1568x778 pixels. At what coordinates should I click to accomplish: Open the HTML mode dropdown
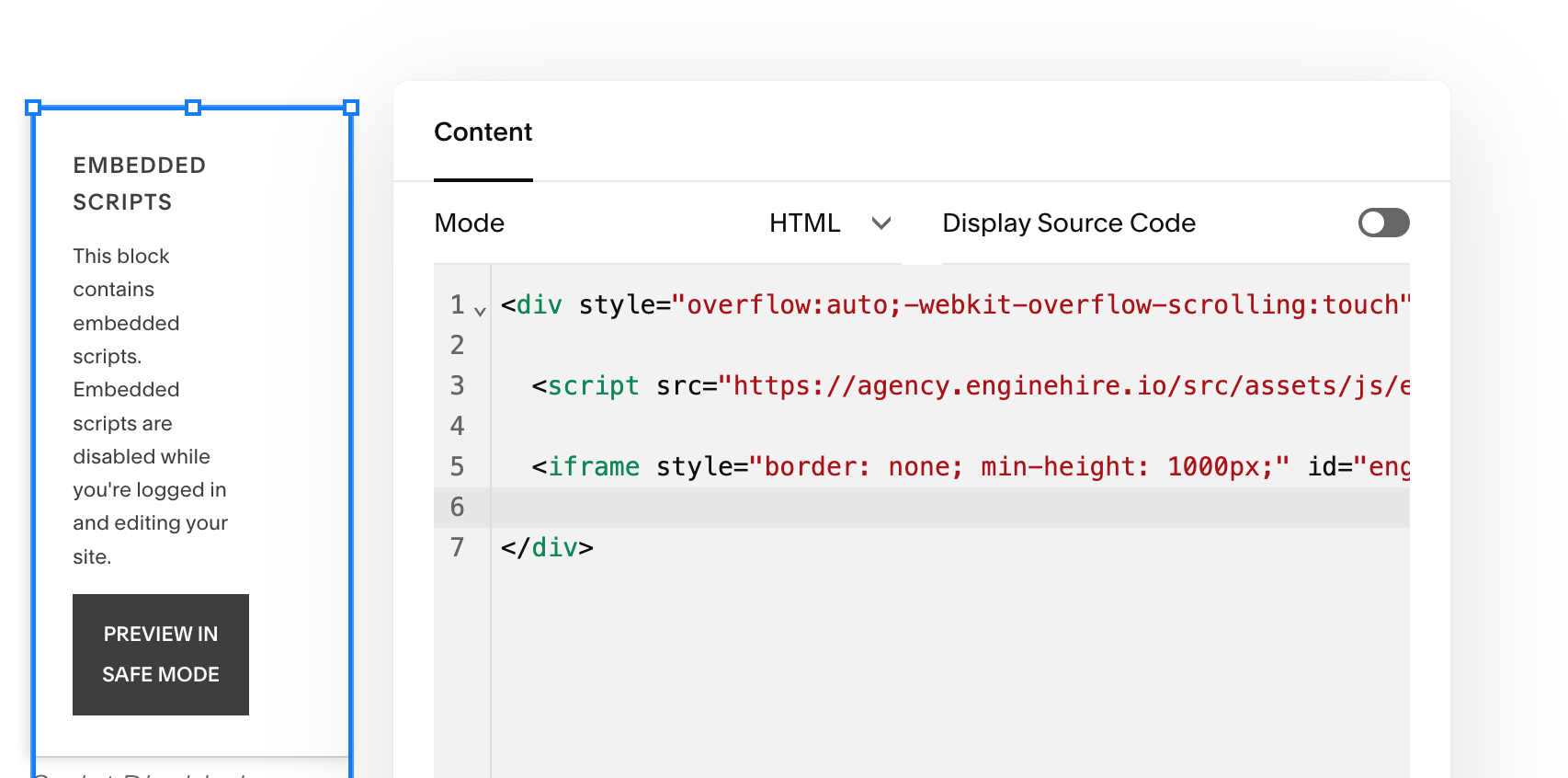pyautogui.click(x=830, y=223)
